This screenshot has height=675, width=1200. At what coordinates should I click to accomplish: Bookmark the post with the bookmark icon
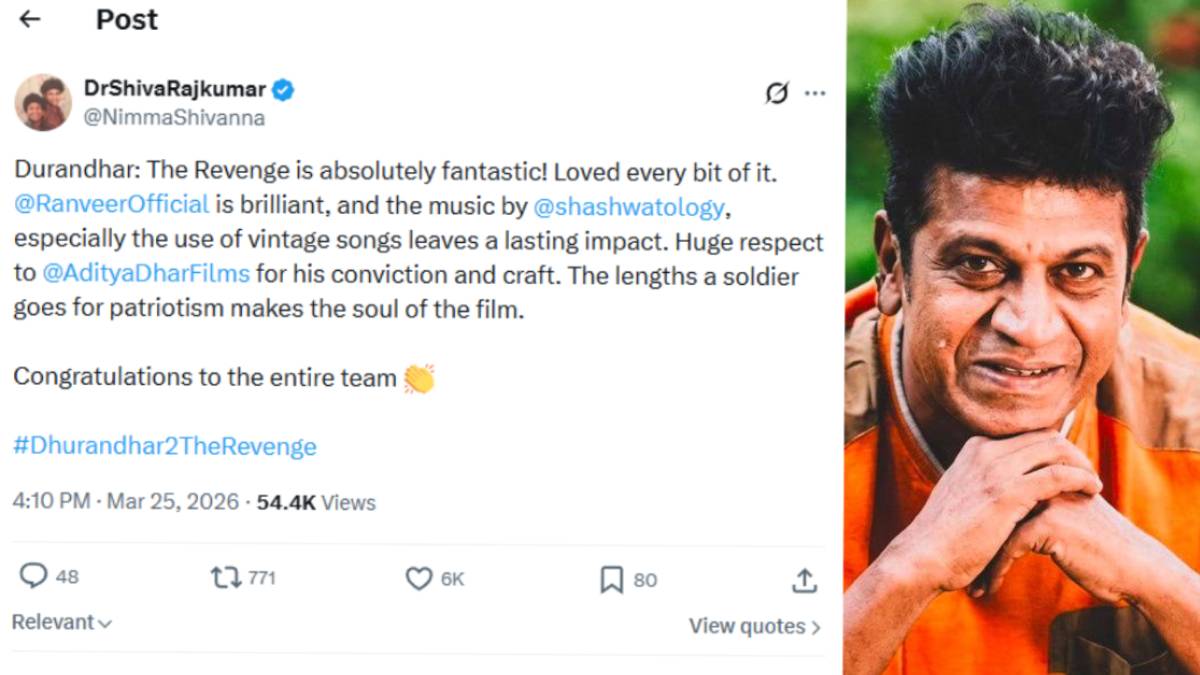[612, 577]
